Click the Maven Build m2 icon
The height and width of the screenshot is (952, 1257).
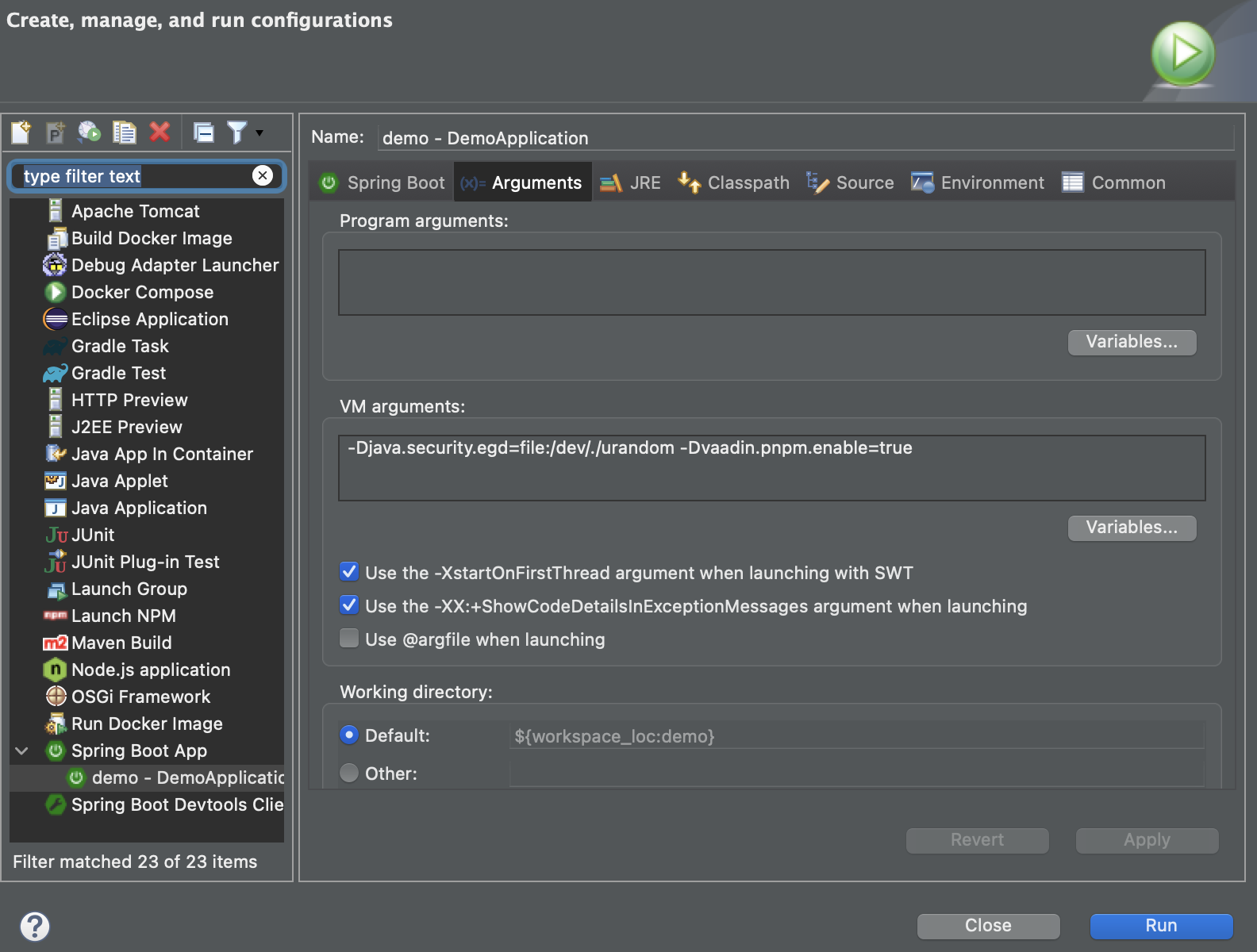click(56, 643)
